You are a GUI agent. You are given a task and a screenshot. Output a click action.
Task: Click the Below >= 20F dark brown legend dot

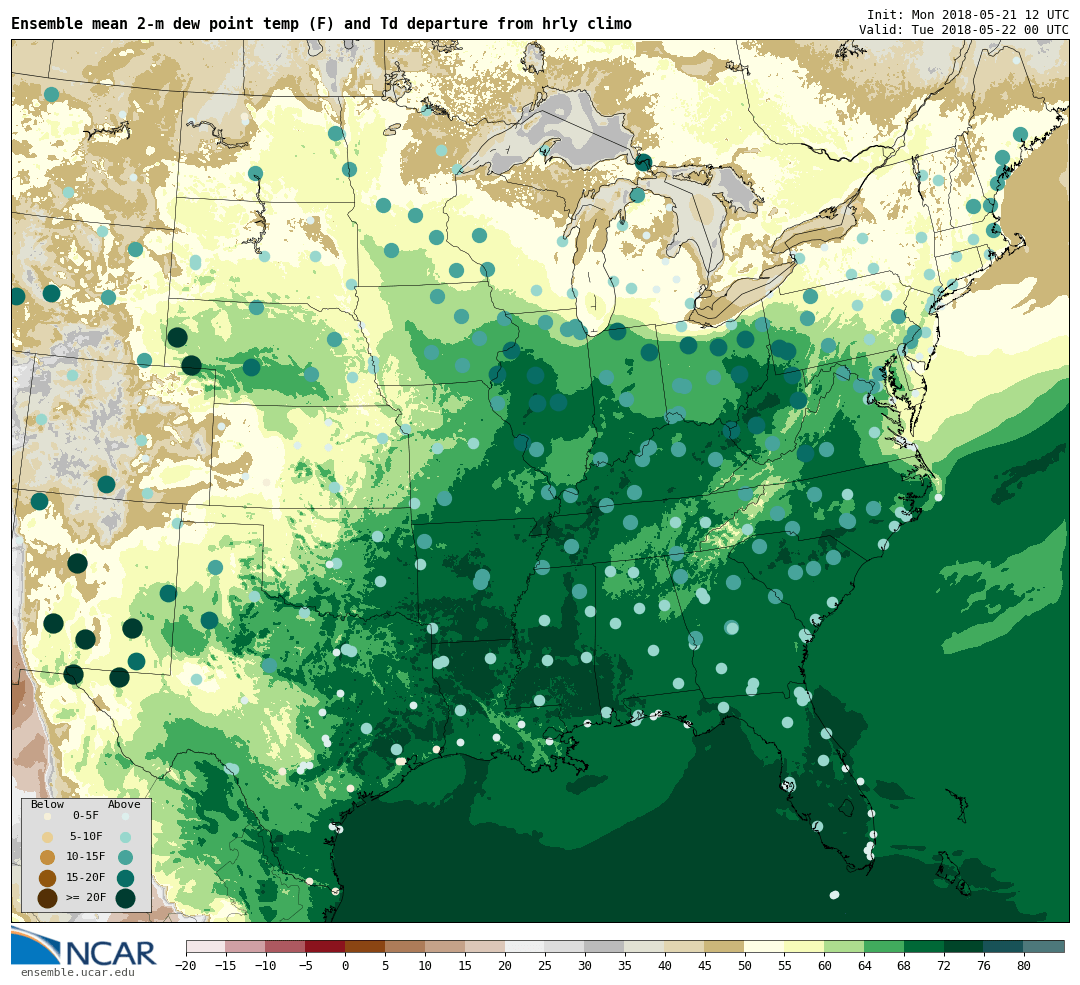(48, 899)
